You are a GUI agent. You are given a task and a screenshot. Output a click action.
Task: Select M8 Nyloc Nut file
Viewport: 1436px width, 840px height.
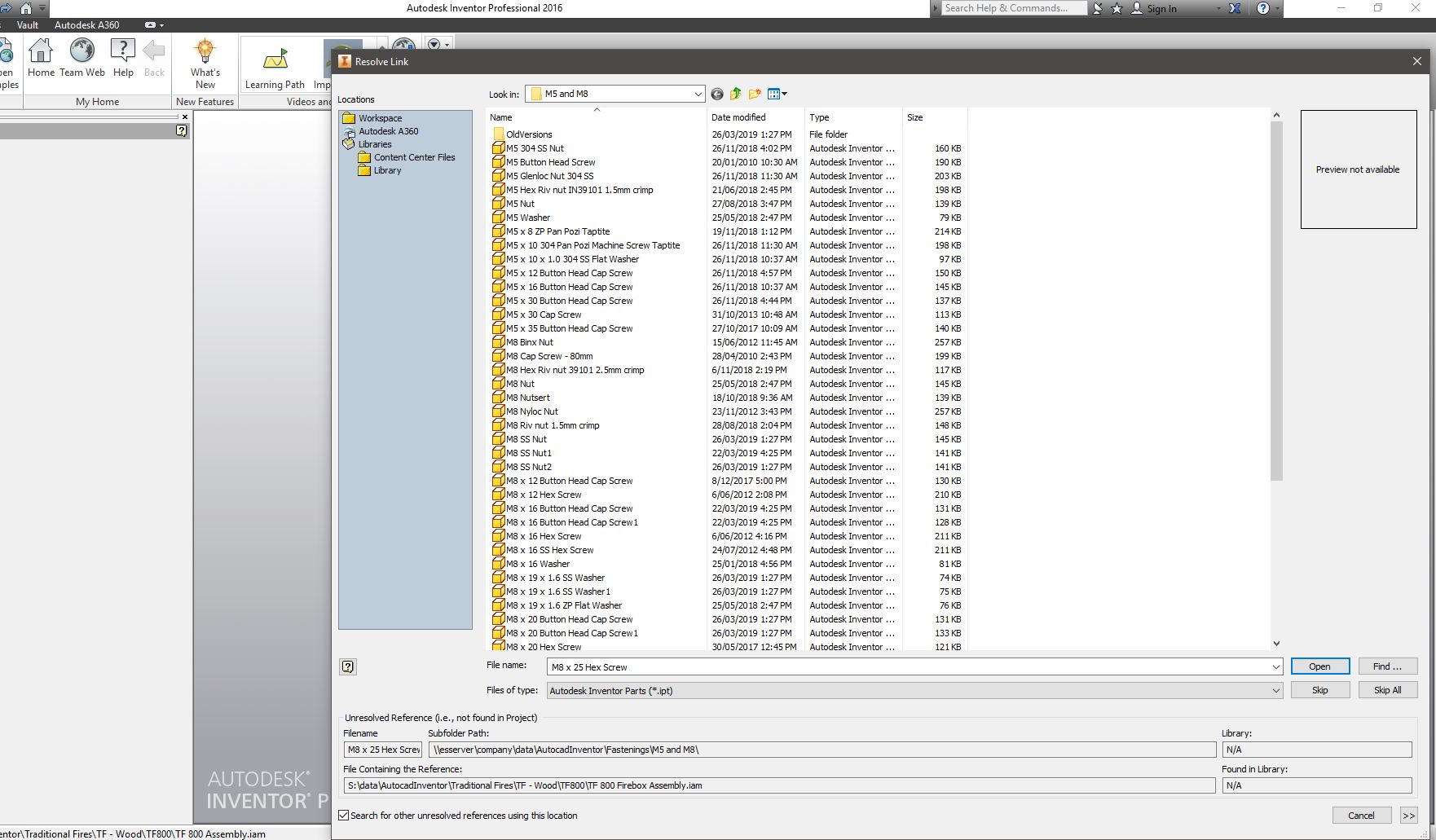531,411
